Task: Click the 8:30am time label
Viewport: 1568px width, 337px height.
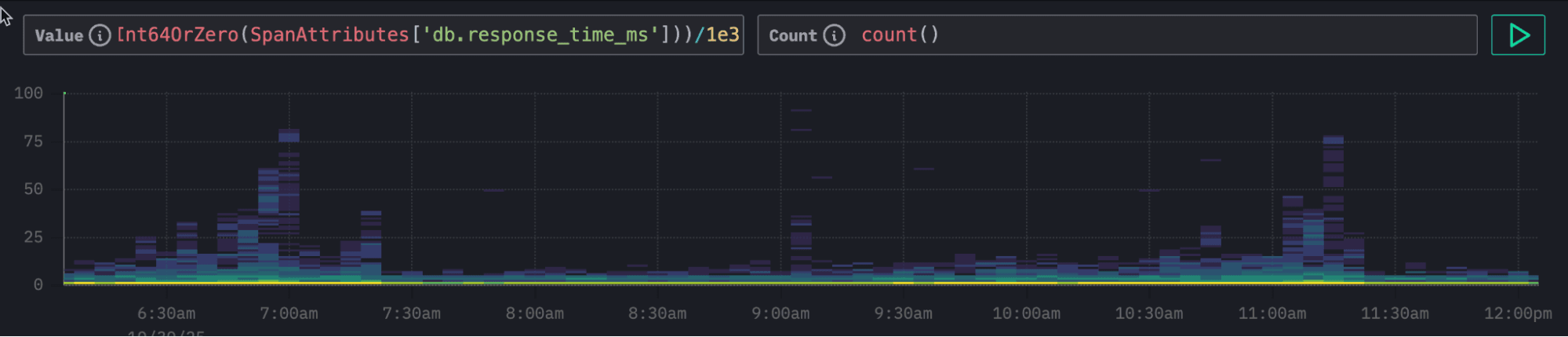Action: (657, 313)
